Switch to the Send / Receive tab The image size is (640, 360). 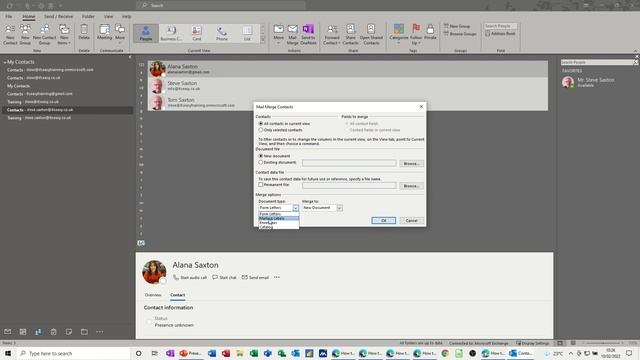click(58, 16)
